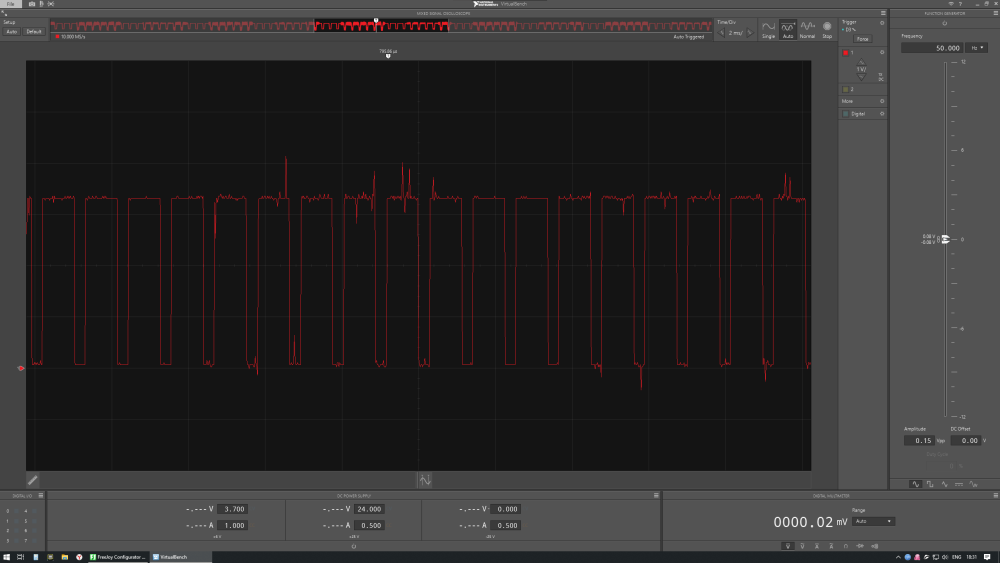This screenshot has height=563, width=1000.
Task: Select the sine waveform icon
Action: [915, 484]
